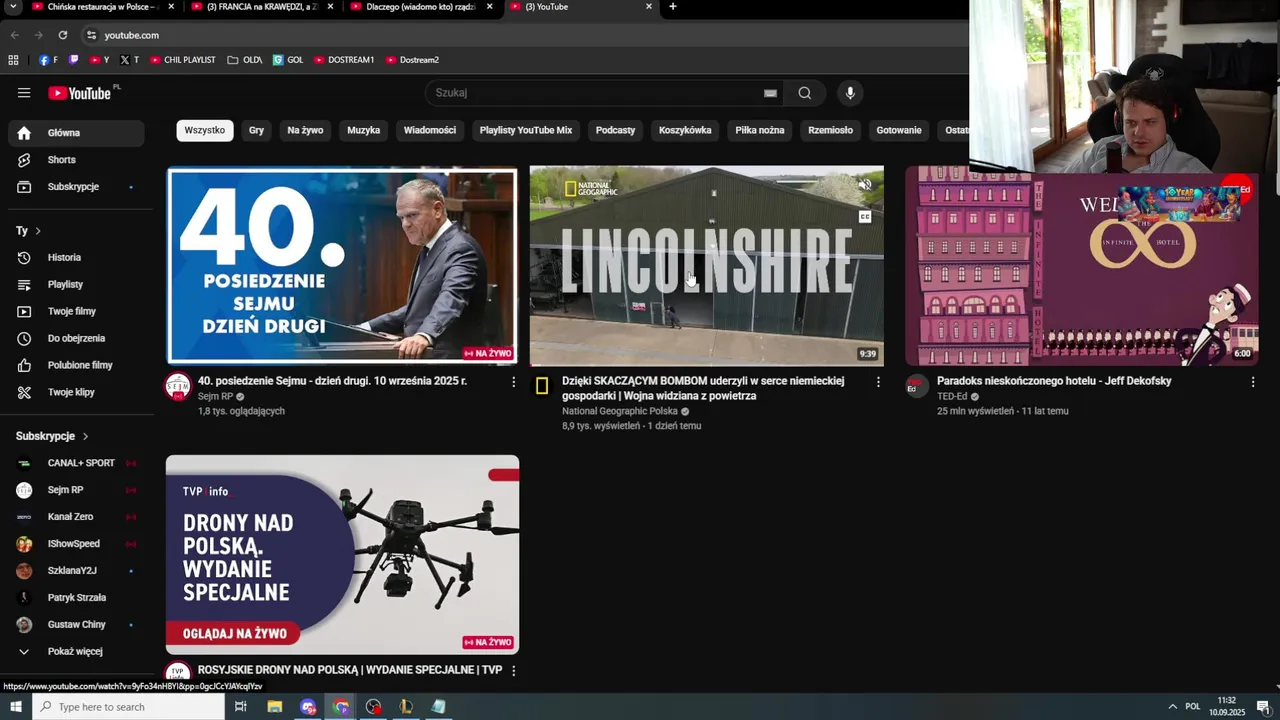Viewport: 1280px width, 720px height.
Task: Open options menu for SKACZĄCYM BOMBOM video
Action: 879,382
